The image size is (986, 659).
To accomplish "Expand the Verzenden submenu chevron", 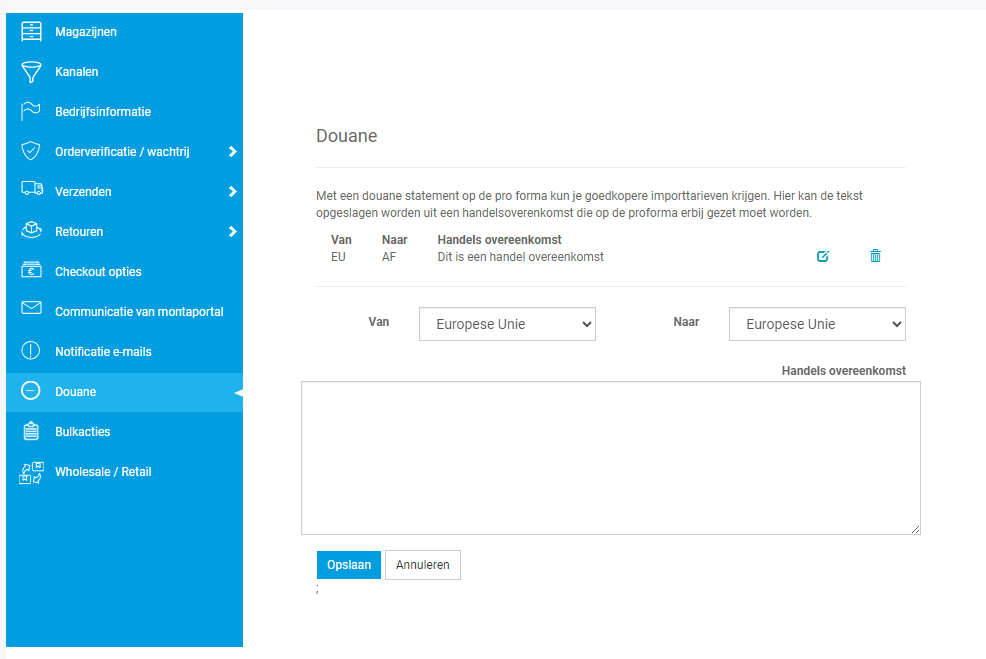I will point(232,192).
